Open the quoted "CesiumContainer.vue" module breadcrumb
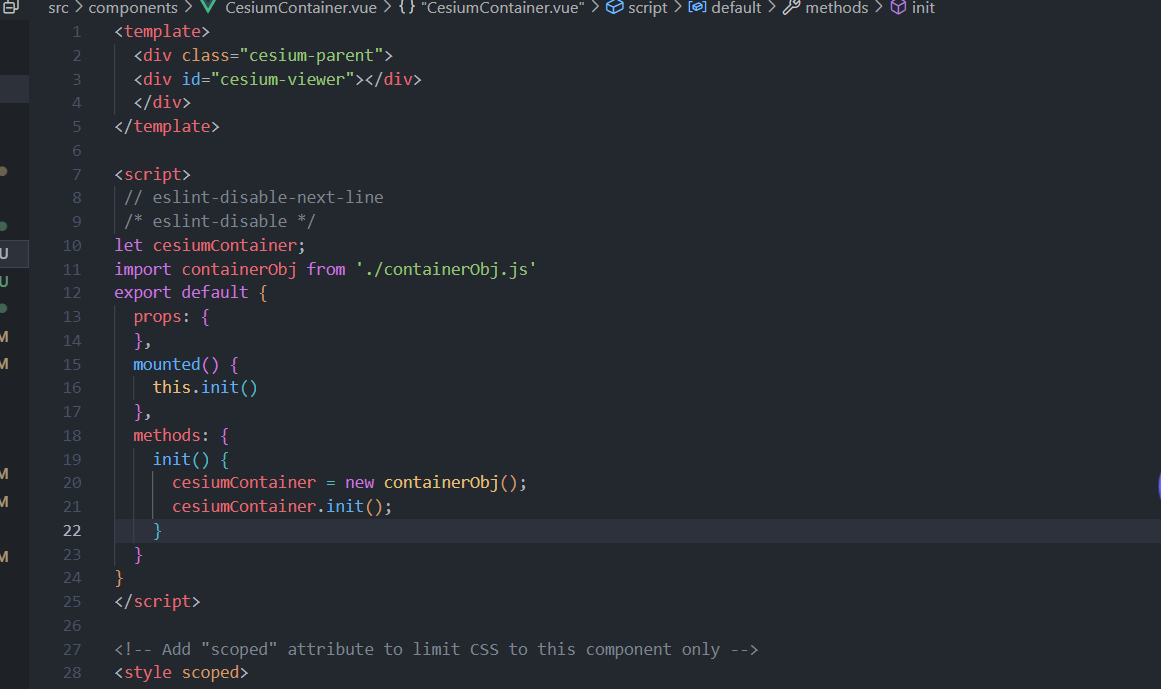Viewport: 1161px width, 689px height. tap(503, 8)
